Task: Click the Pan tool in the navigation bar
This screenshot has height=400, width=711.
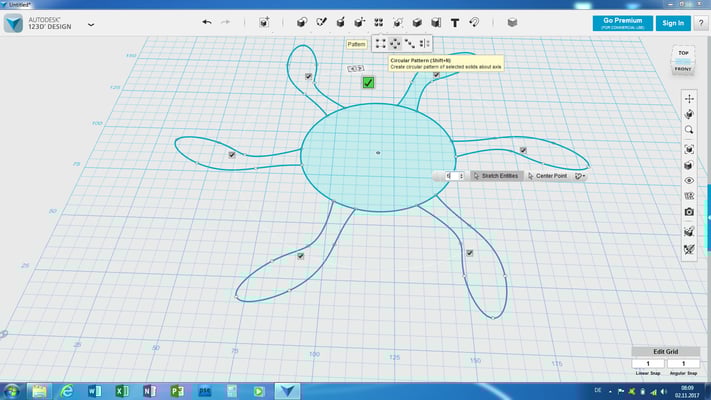Action: coord(689,98)
